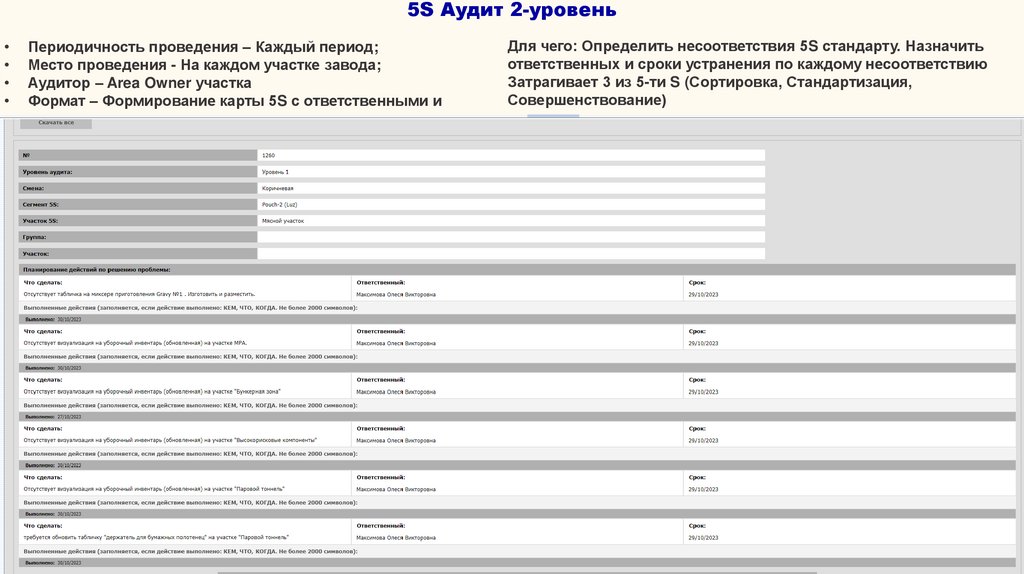Click the "Выполнено: 27/10/2023" status bar
The height and width of the screenshot is (574, 1024).
pyautogui.click(x=517, y=417)
